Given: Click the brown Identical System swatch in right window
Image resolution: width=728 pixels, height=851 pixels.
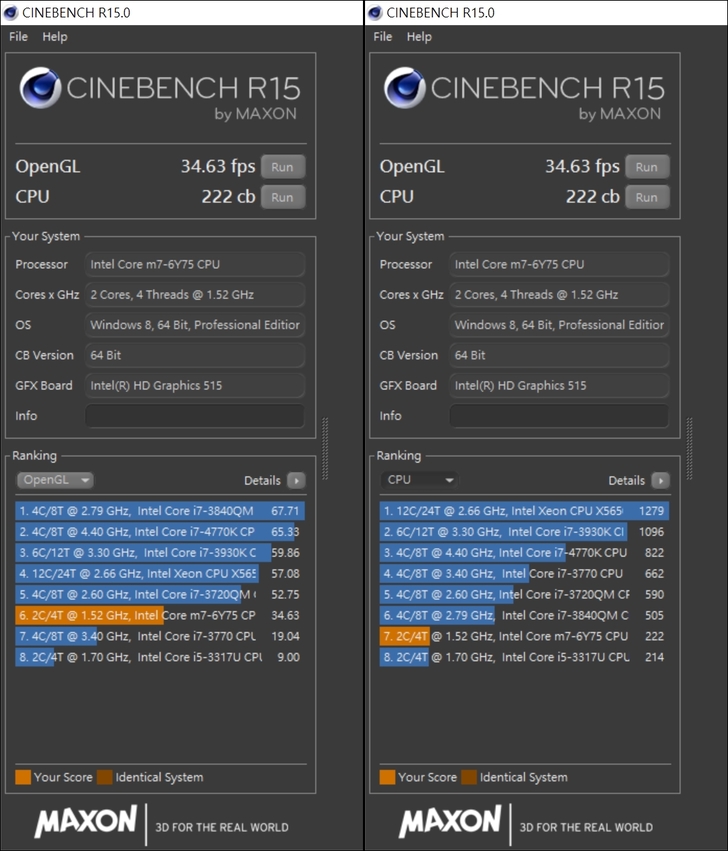Looking at the screenshot, I should coord(468,777).
